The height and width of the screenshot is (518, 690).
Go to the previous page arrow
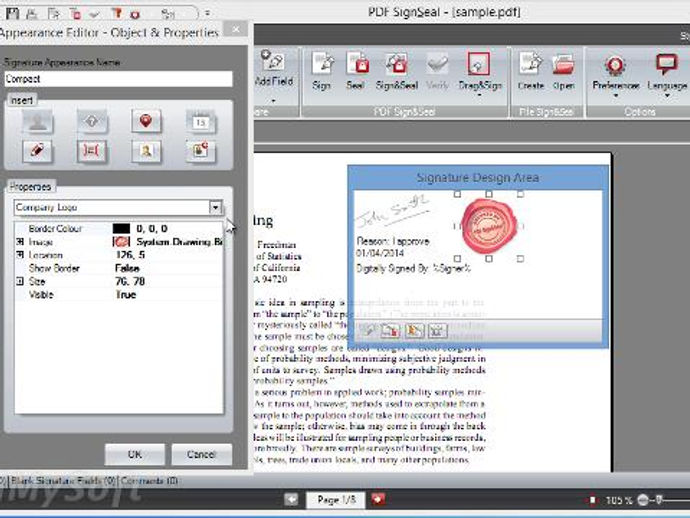[291, 500]
